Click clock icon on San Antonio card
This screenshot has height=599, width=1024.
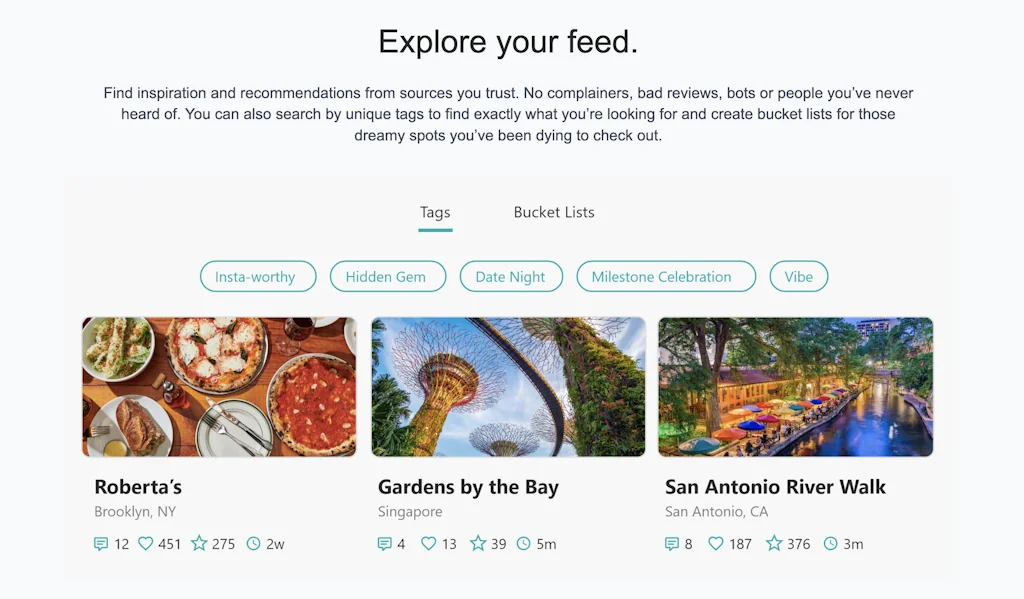(830, 544)
